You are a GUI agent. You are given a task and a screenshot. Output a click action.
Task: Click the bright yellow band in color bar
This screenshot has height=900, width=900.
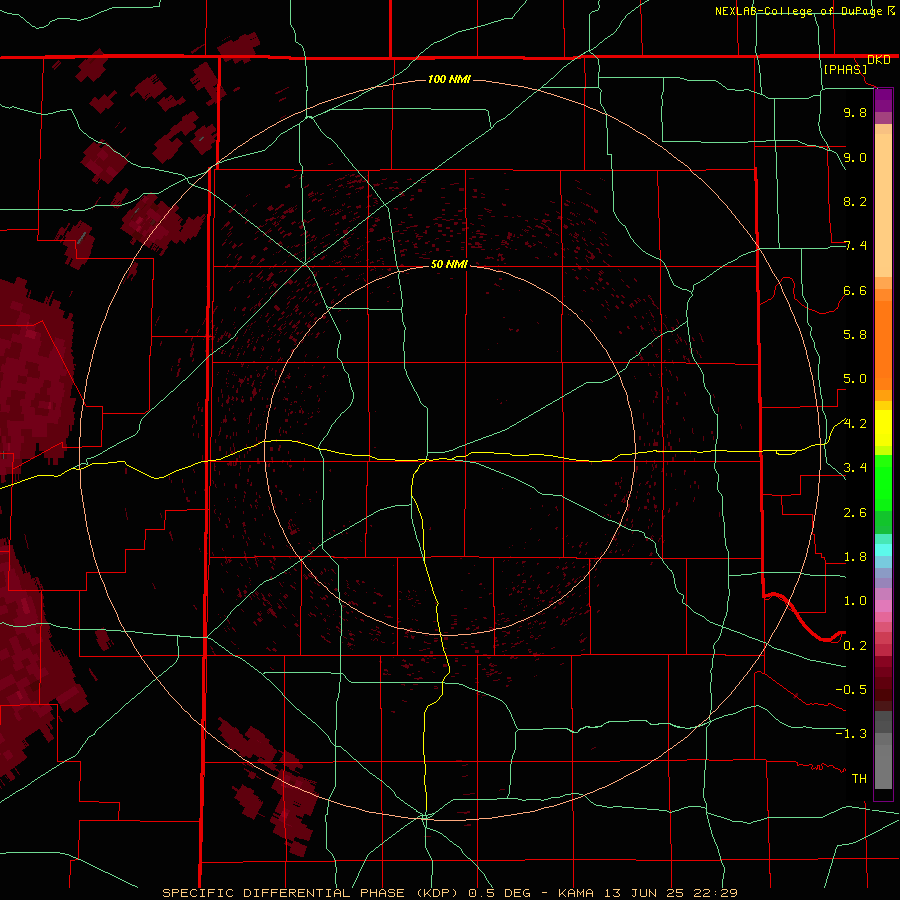883,428
